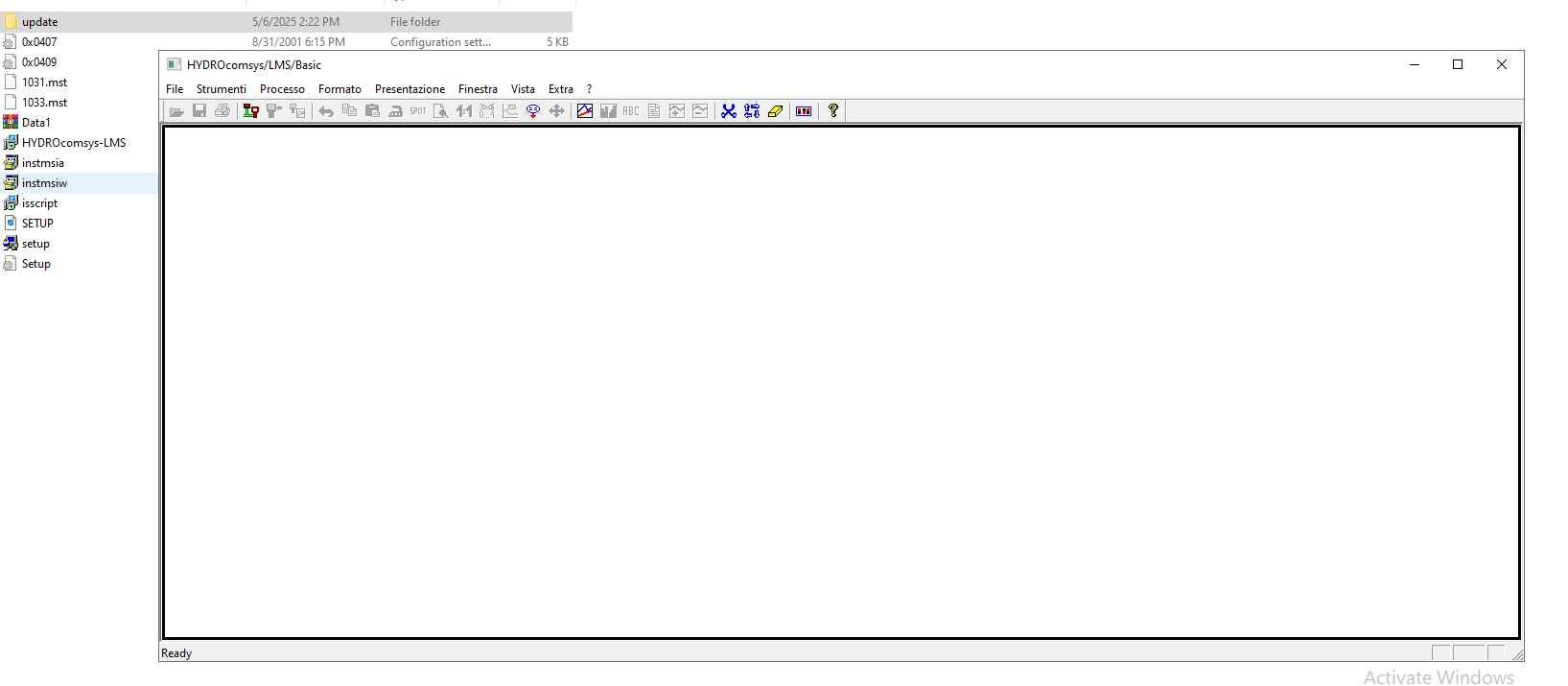This screenshot has height=686, width=1568.
Task: Click the Print toolbar icon
Action: click(222, 111)
